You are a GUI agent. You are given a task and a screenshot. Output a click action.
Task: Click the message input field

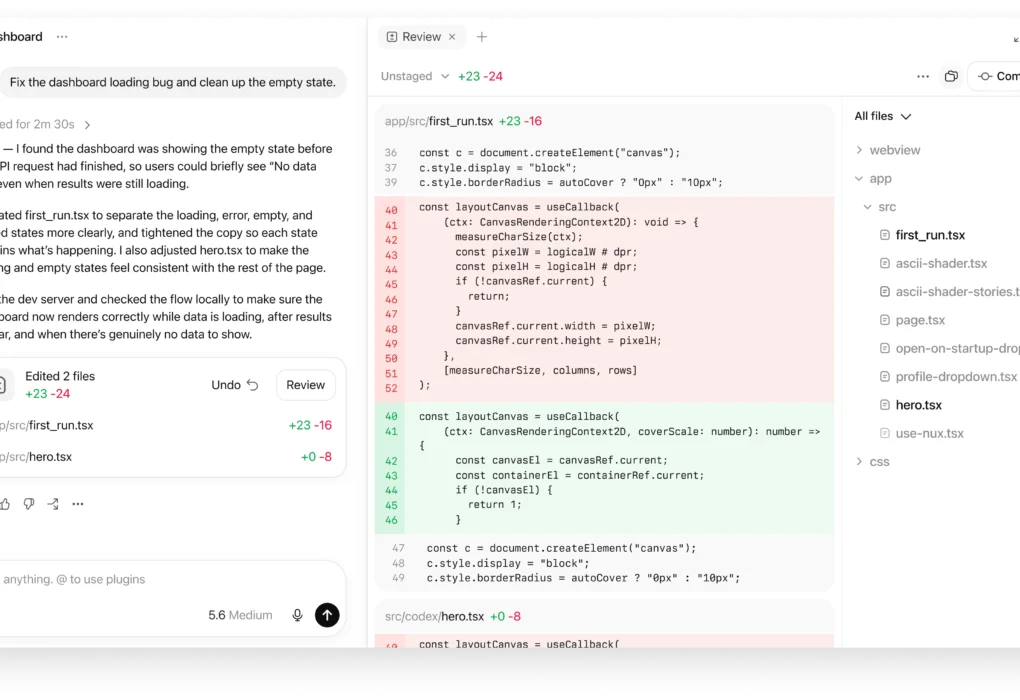pyautogui.click(x=170, y=579)
